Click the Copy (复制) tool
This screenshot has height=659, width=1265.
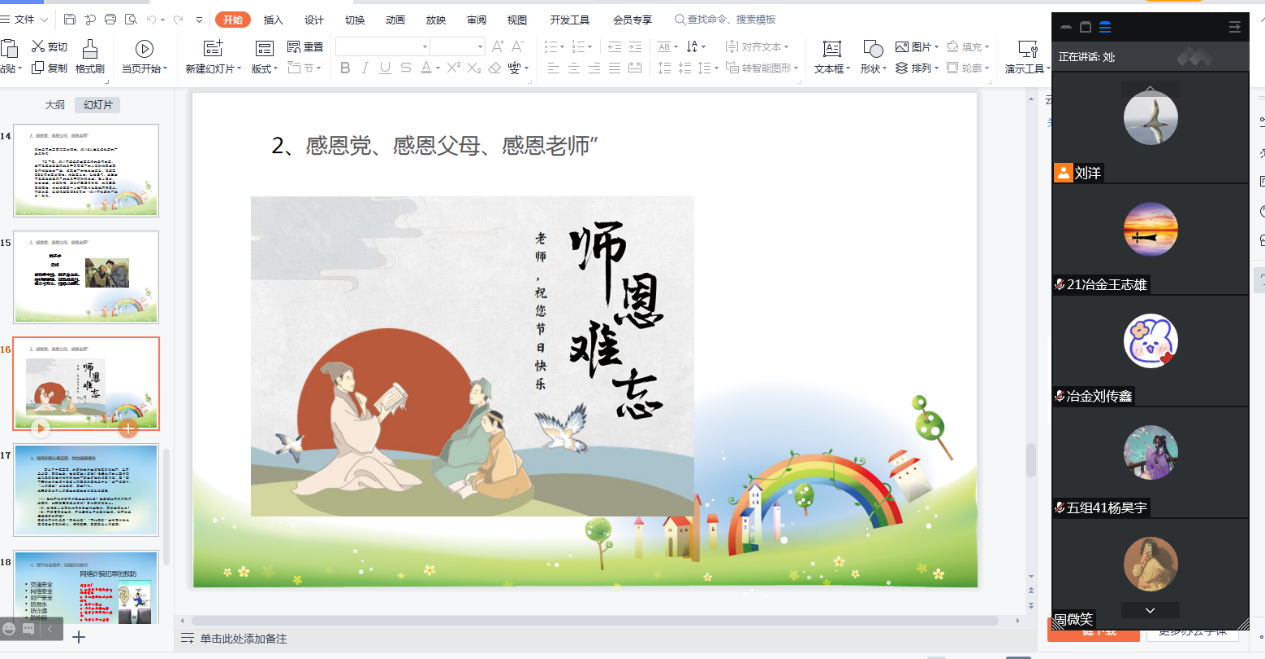click(49, 68)
